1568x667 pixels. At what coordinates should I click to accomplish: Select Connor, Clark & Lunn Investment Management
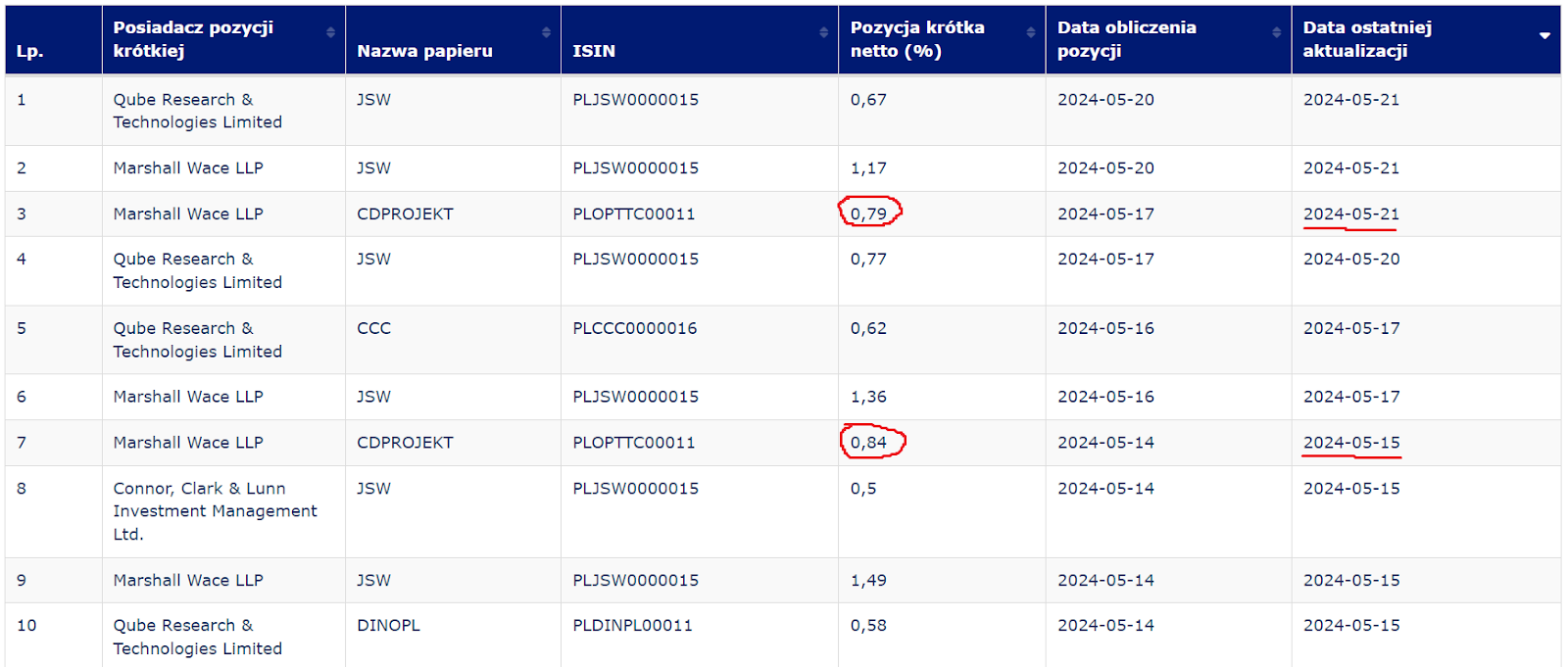point(214,510)
